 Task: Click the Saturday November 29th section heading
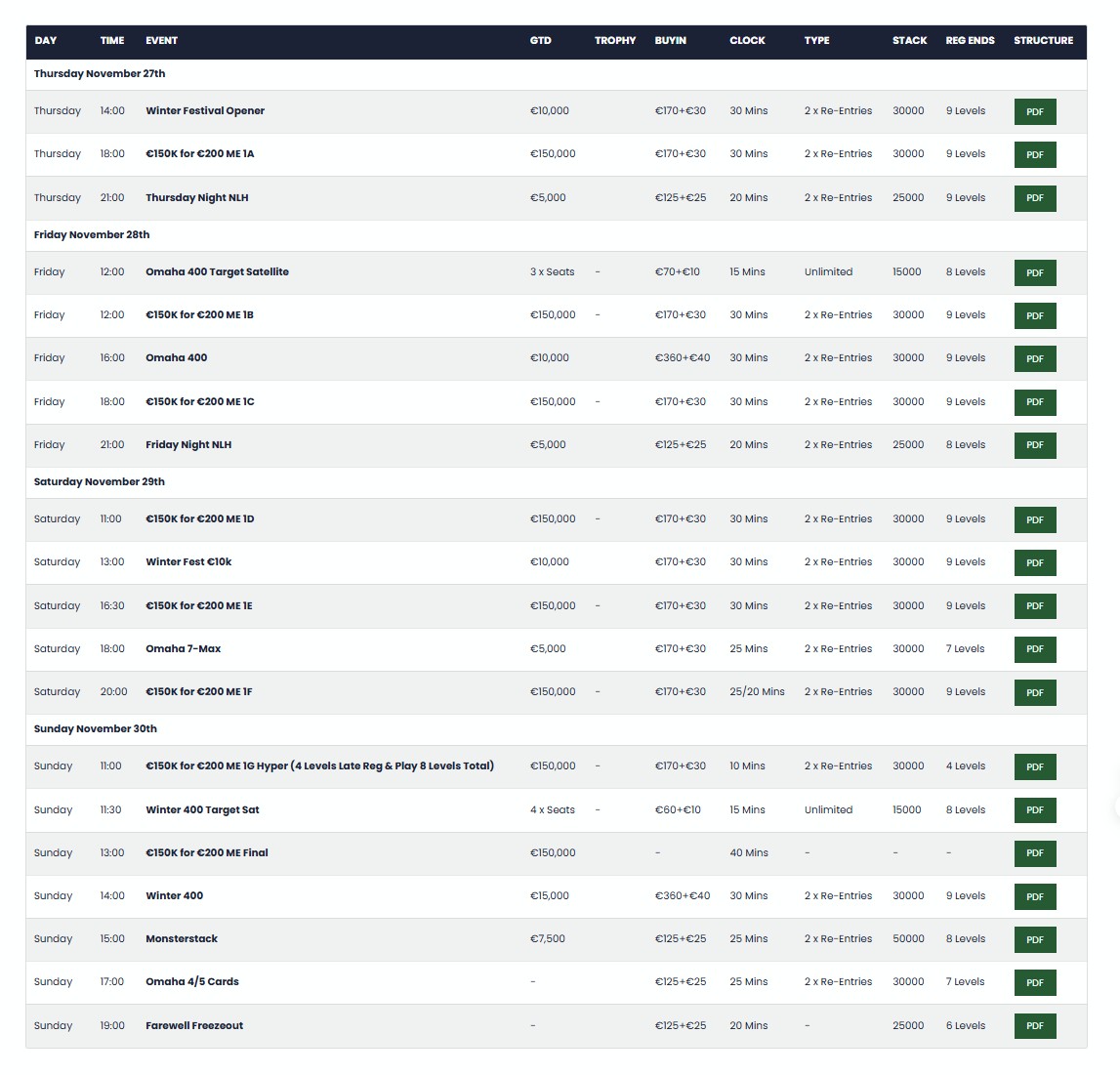100,482
